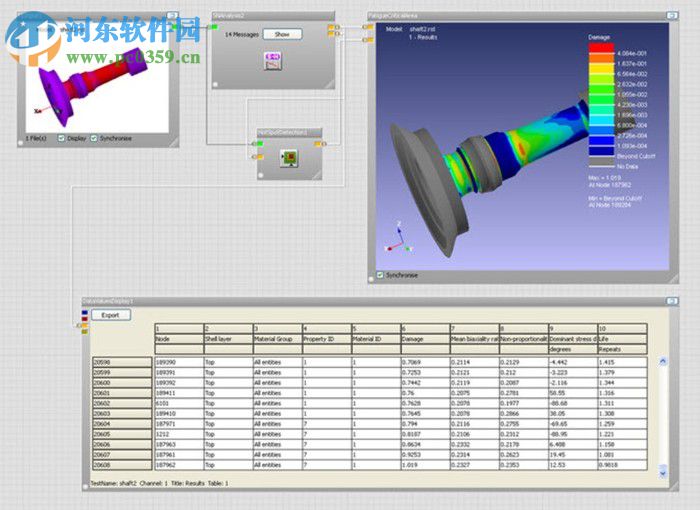Click the hot spot detection glyph icon
700x510 pixels.
[x=289, y=158]
